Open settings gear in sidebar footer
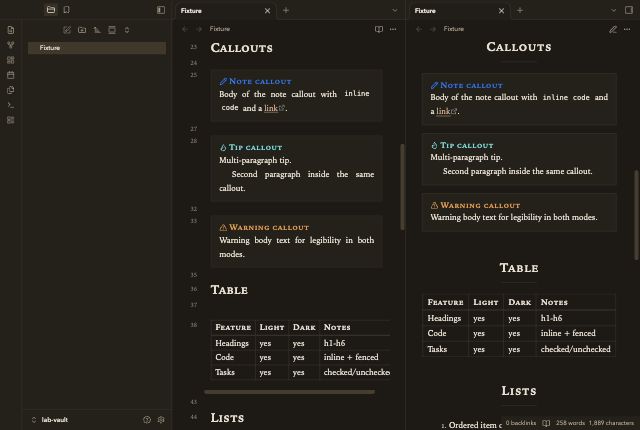The image size is (640, 430). pos(161,420)
